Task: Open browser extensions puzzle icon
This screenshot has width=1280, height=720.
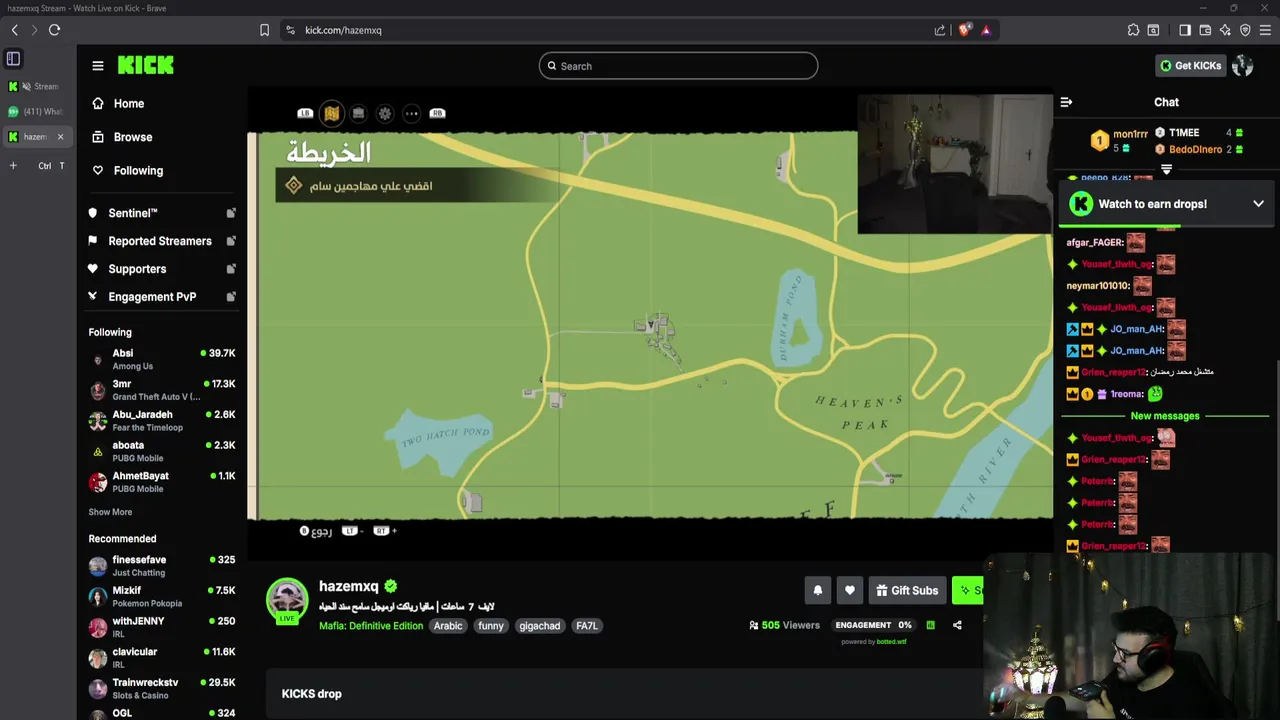Action: [x=1133, y=30]
